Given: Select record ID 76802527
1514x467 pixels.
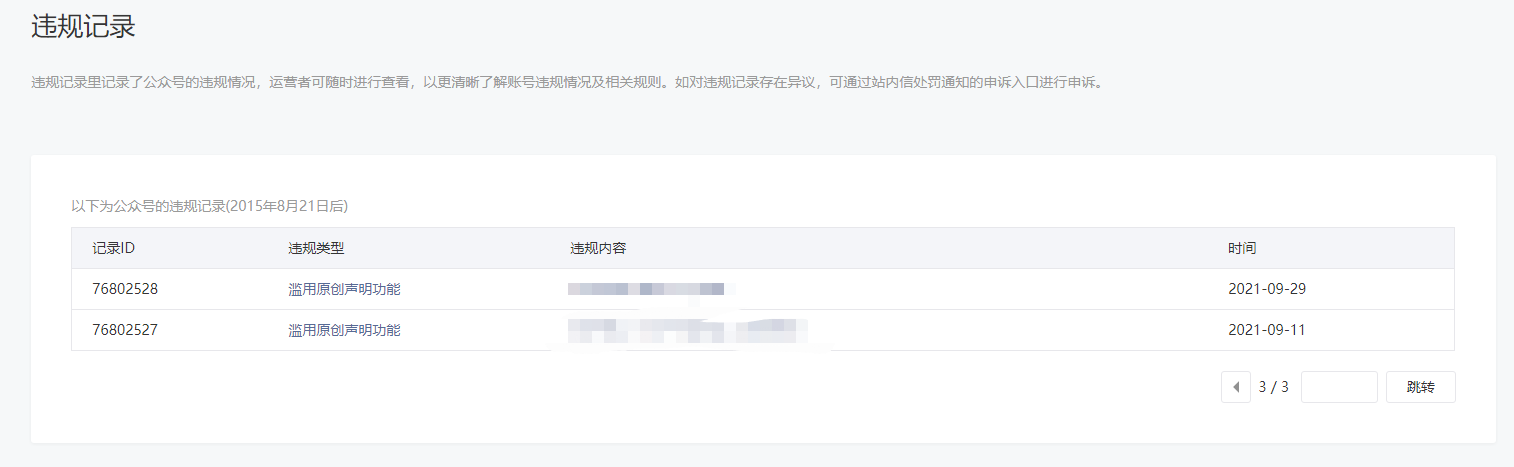Looking at the screenshot, I should point(125,330).
